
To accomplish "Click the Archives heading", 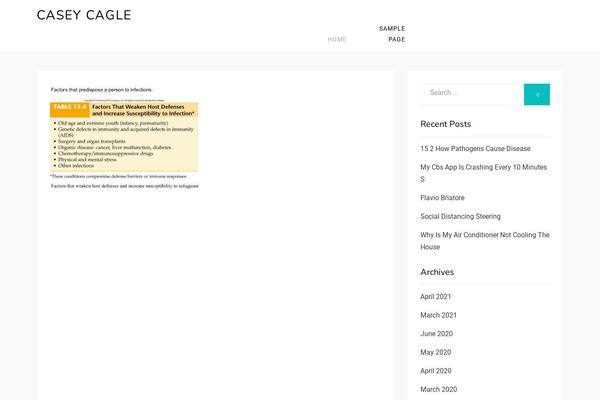I will [437, 272].
